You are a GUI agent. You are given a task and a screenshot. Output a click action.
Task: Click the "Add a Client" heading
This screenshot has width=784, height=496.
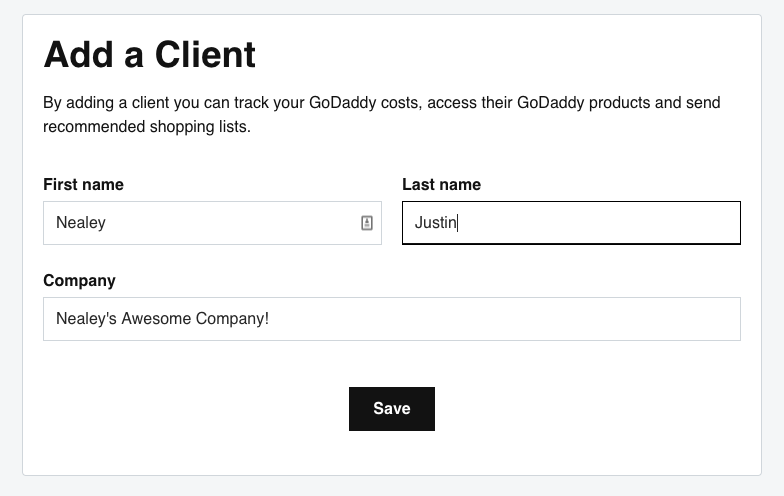pos(150,54)
